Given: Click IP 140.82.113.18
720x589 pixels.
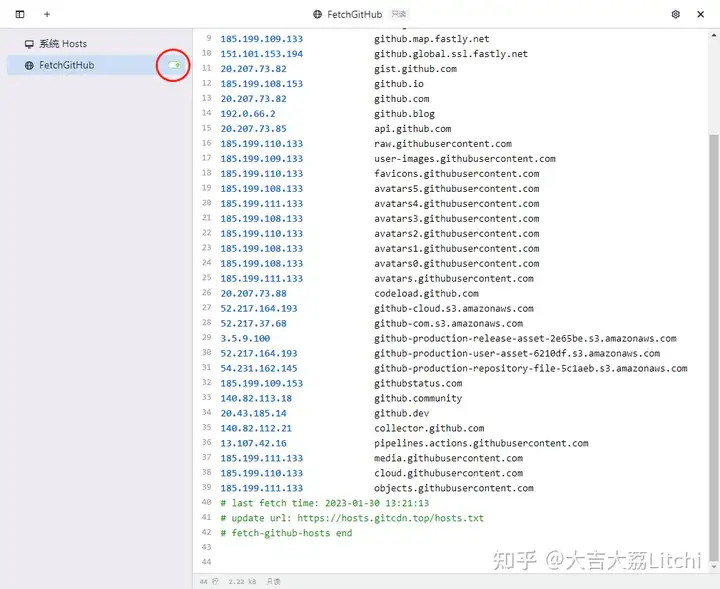Looking at the screenshot, I should coord(256,398).
